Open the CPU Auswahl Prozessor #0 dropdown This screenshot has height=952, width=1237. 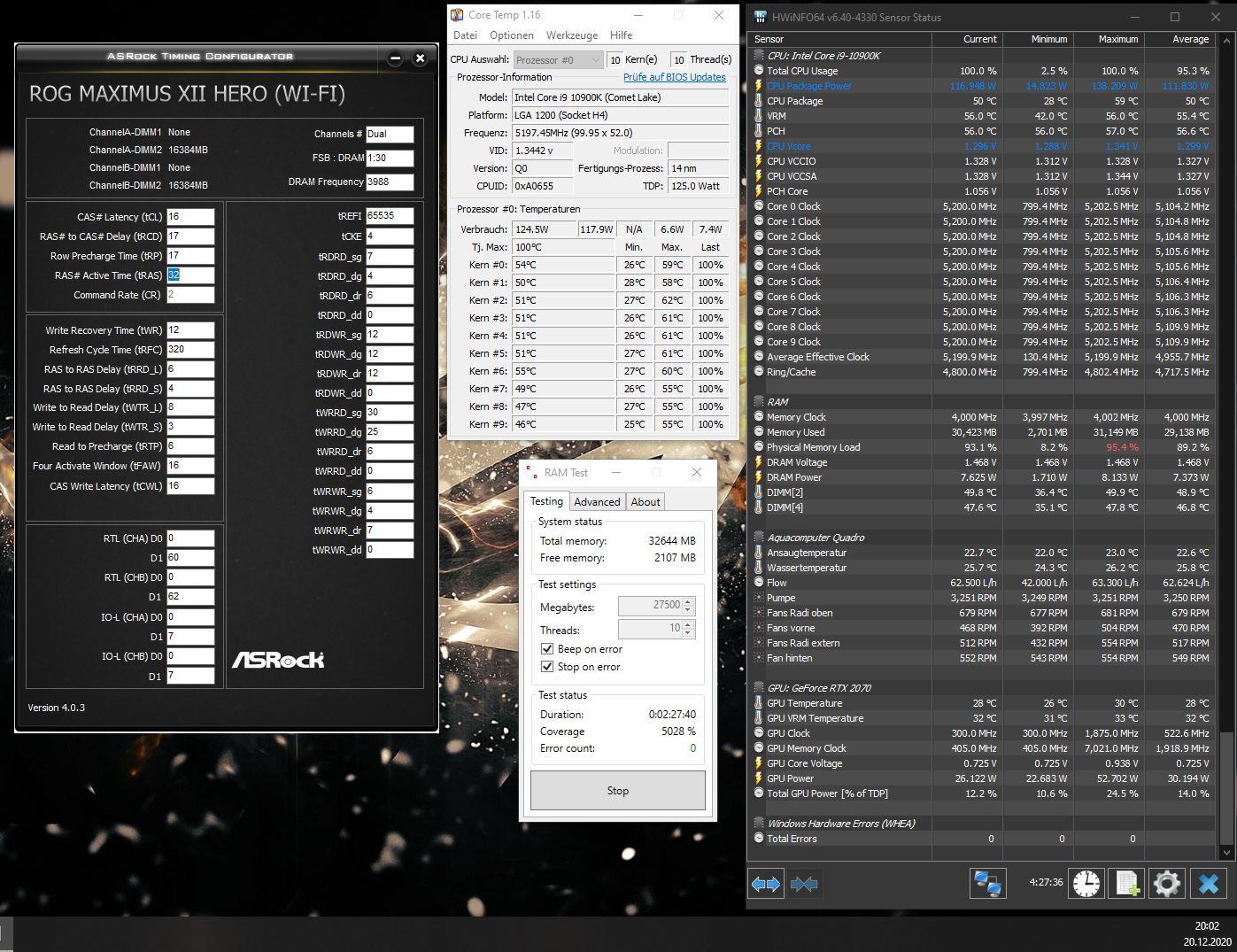pos(558,59)
